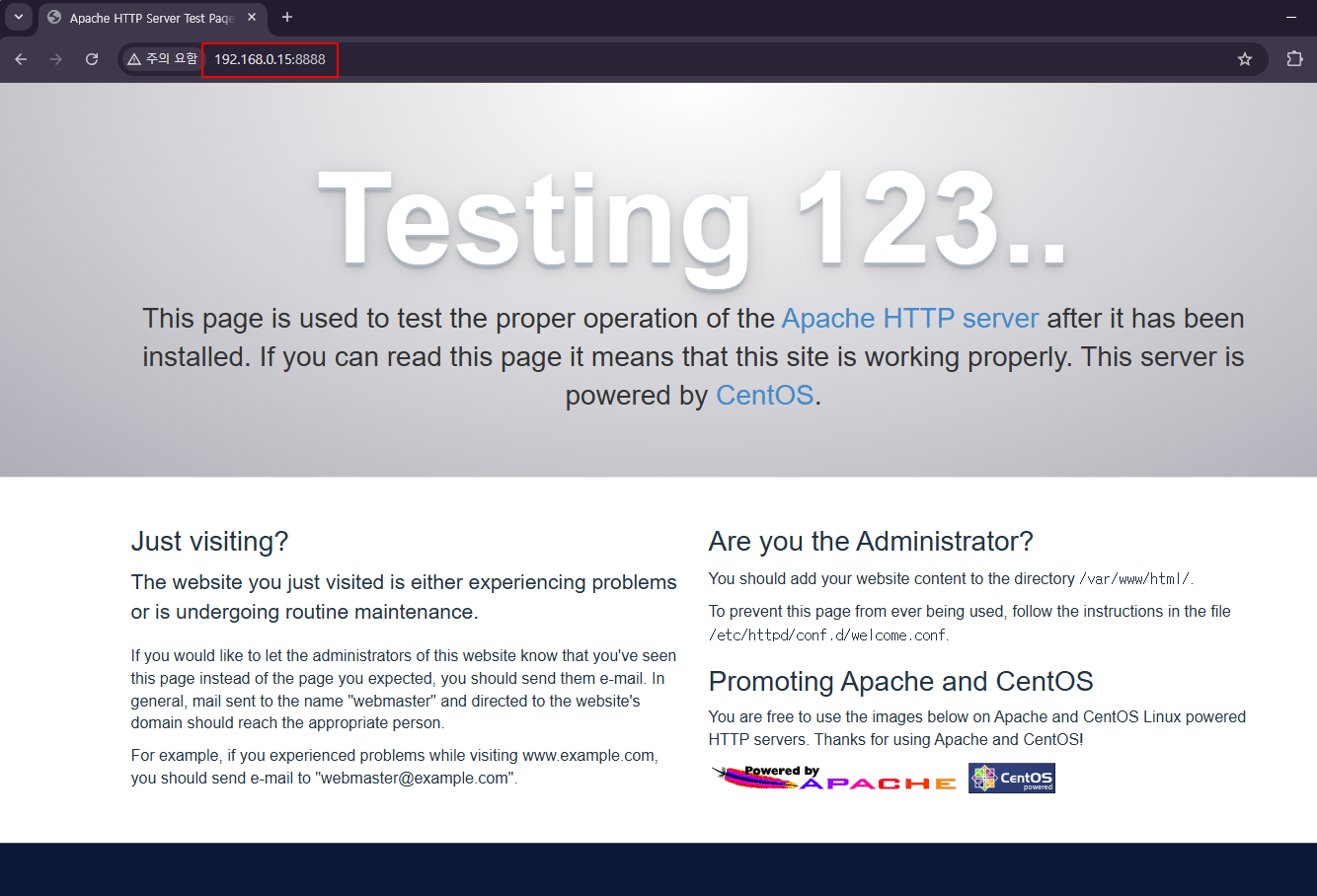Click the browser forward arrow

[x=56, y=59]
